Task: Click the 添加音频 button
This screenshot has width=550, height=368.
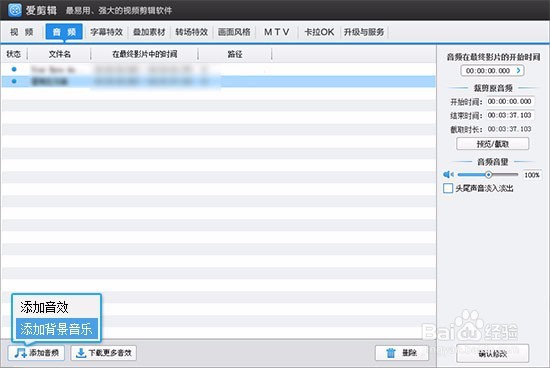Action: [x=36, y=353]
